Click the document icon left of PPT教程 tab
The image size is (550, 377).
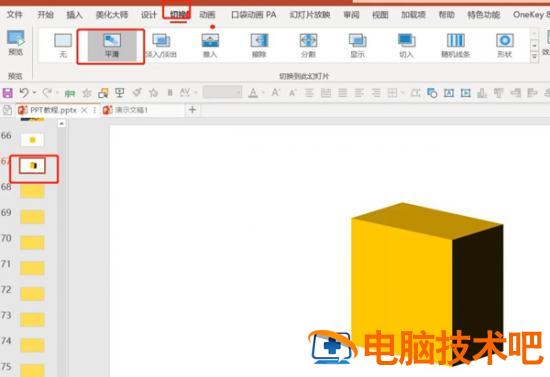7,110
